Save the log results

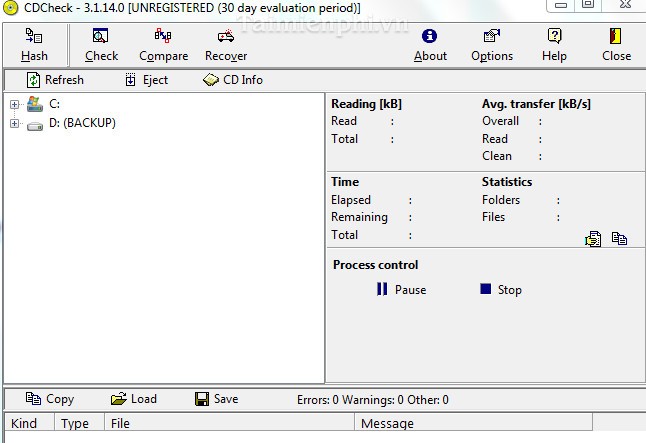coord(216,399)
